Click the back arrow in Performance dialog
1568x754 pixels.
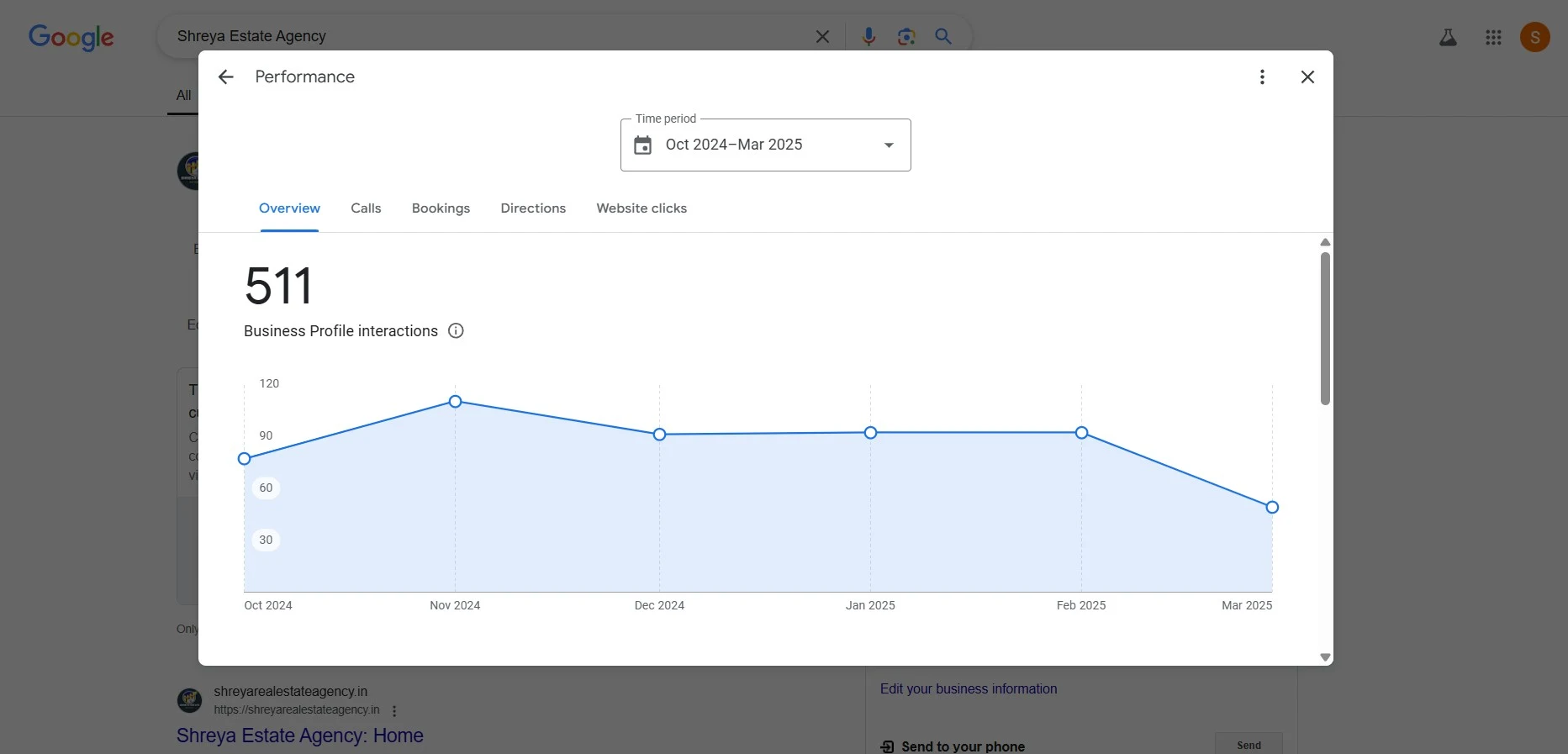225,77
